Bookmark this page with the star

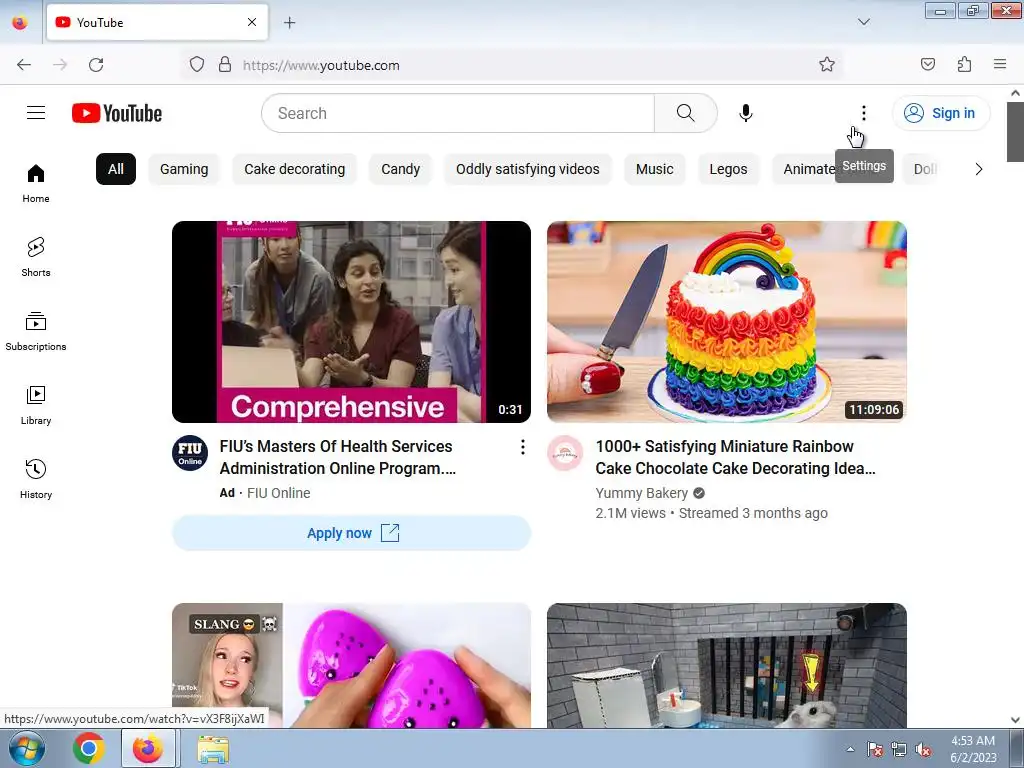(x=827, y=65)
